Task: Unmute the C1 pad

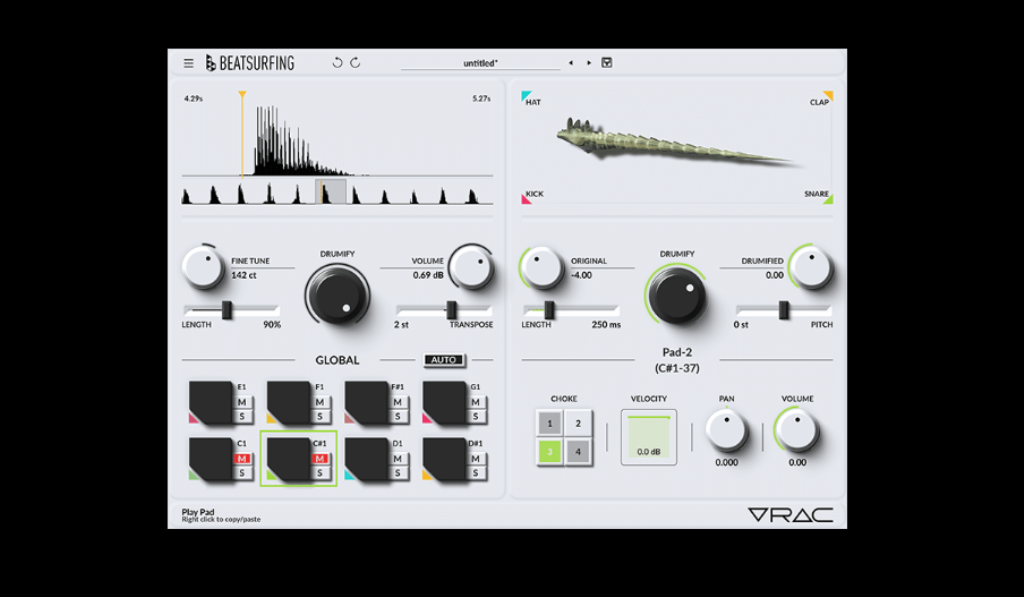Action: coord(242,459)
